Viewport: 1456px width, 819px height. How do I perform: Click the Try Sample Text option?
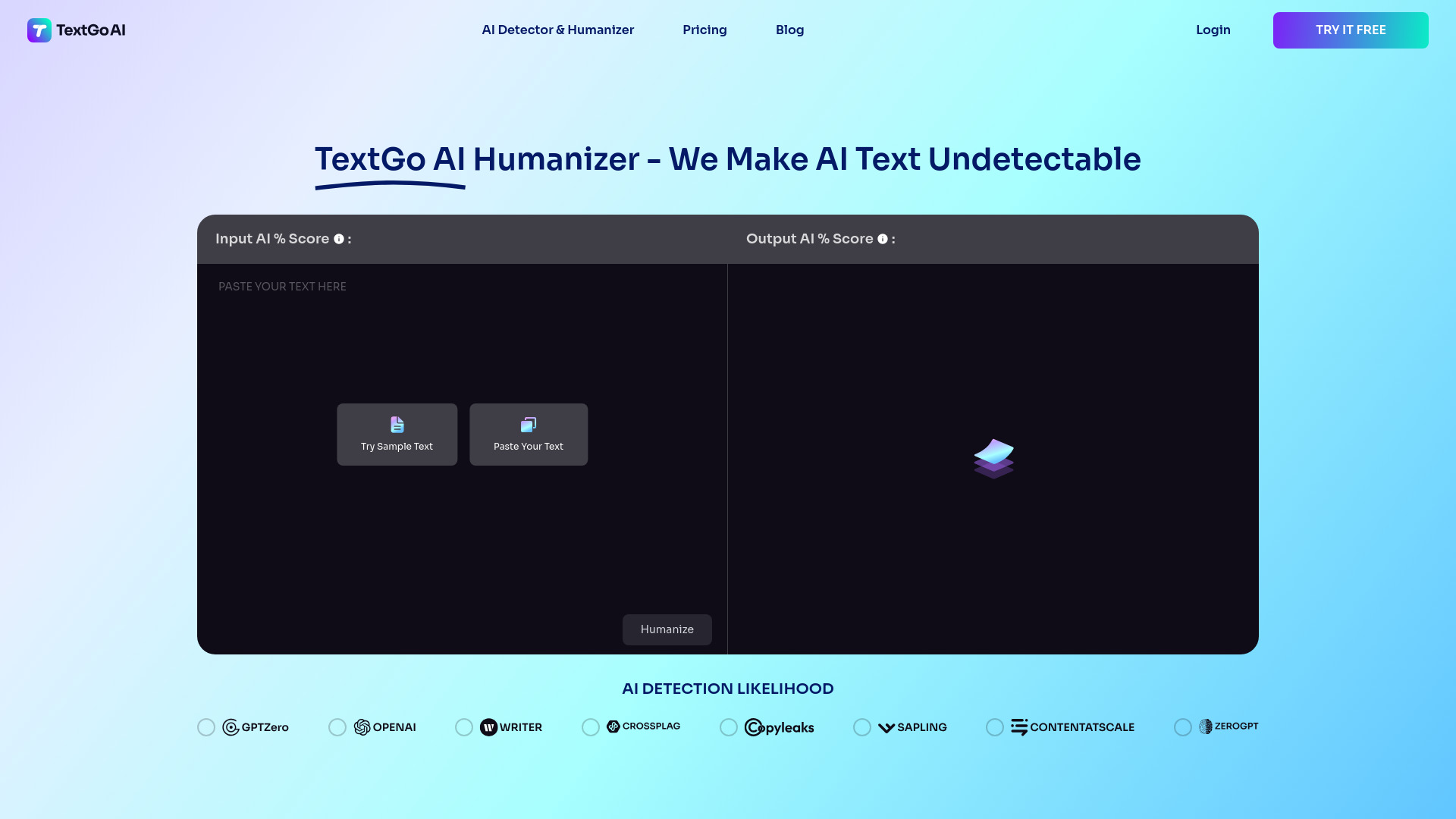click(x=396, y=434)
